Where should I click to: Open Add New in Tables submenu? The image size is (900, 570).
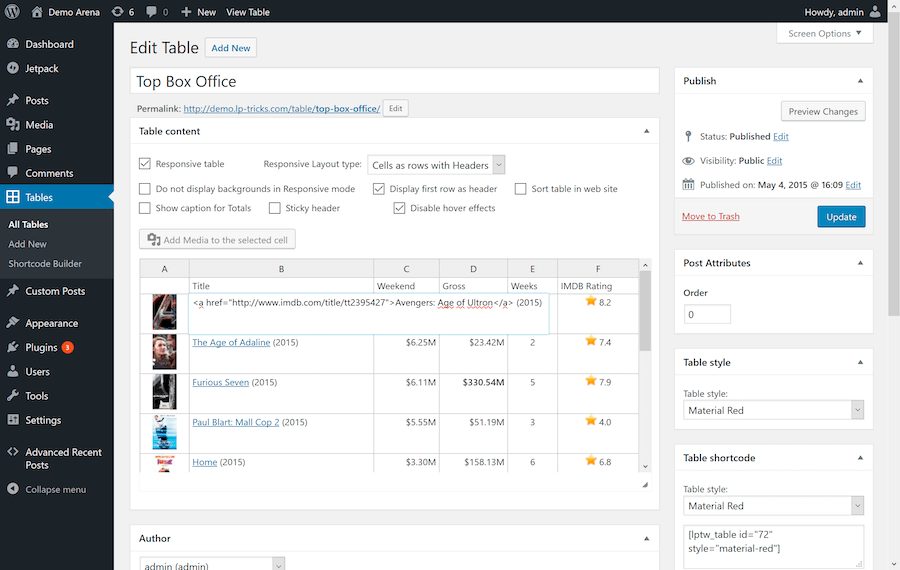point(28,244)
